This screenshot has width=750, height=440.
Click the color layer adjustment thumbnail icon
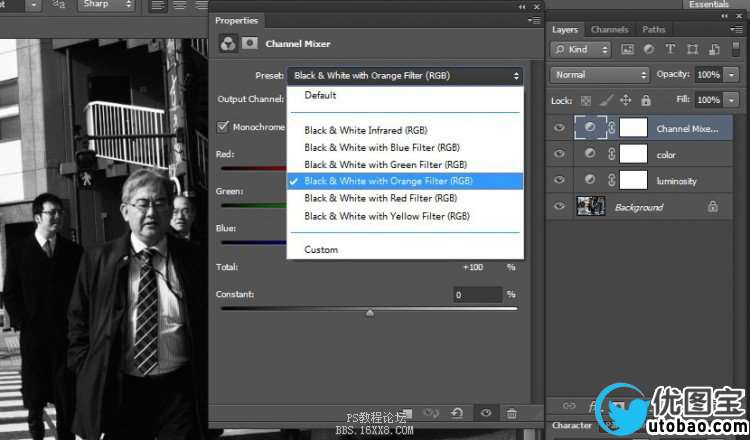click(590, 154)
